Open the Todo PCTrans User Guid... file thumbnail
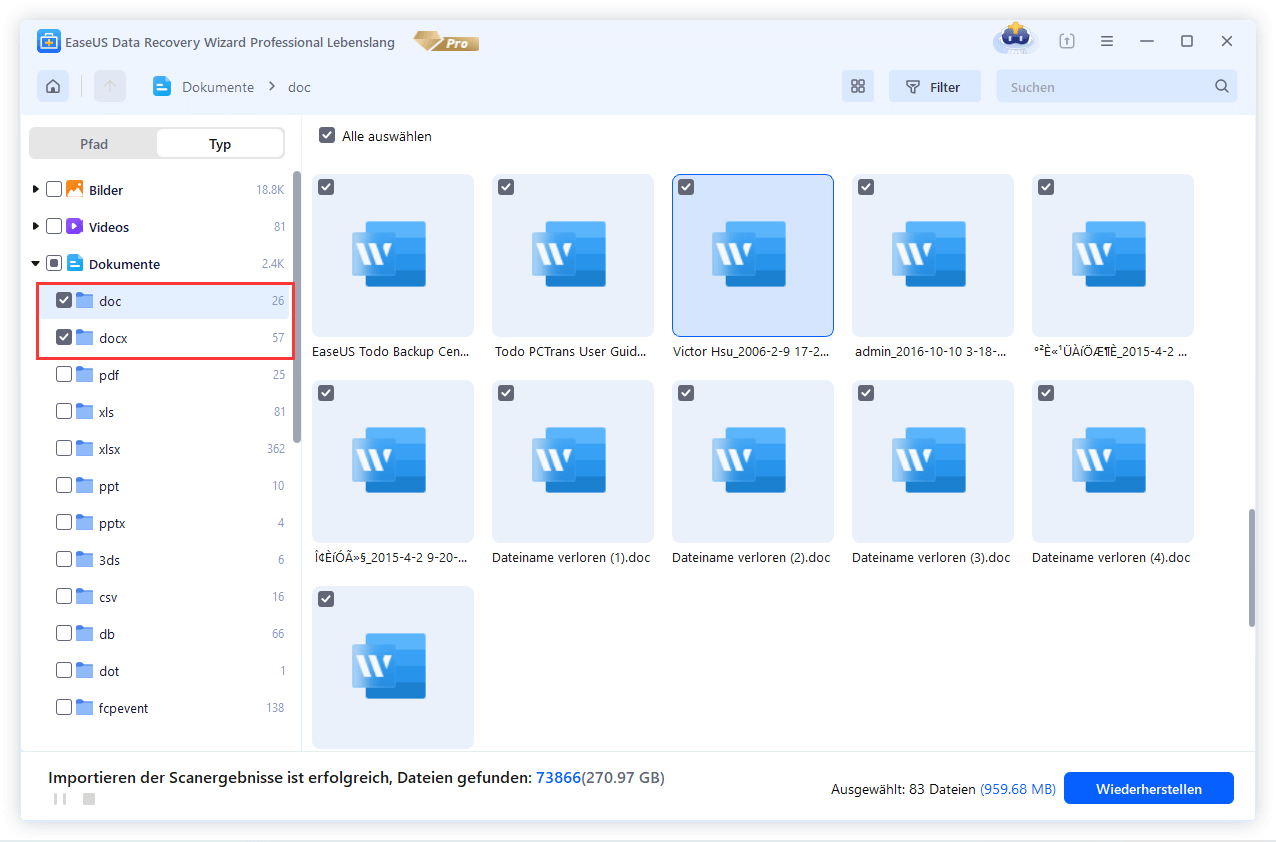Screen dimensions: 1276x842 573,255
